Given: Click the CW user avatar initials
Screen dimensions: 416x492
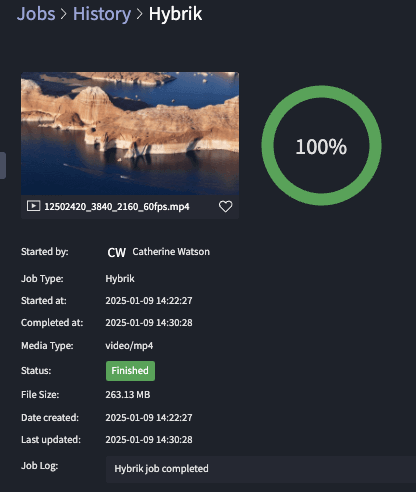Looking at the screenshot, I should 117,252.
